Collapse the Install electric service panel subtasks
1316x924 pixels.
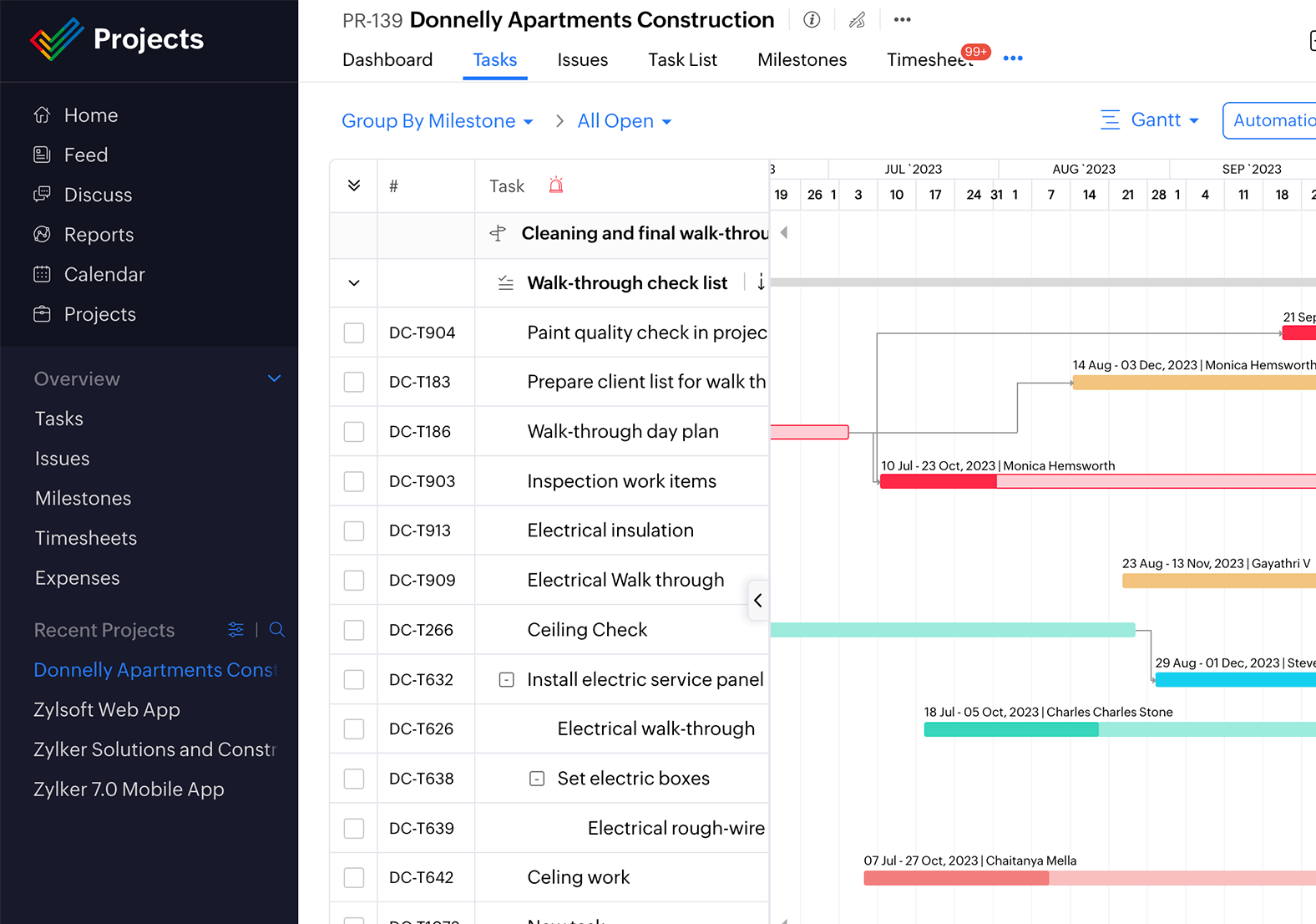(507, 680)
